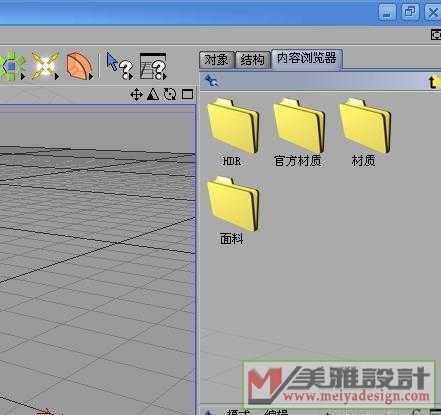Click the yellow crossed-arrows generator tool icon
The image size is (441, 415).
[45, 66]
